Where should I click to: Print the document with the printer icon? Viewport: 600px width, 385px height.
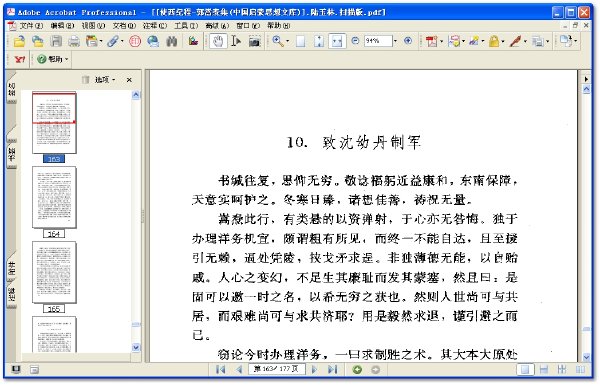74,41
